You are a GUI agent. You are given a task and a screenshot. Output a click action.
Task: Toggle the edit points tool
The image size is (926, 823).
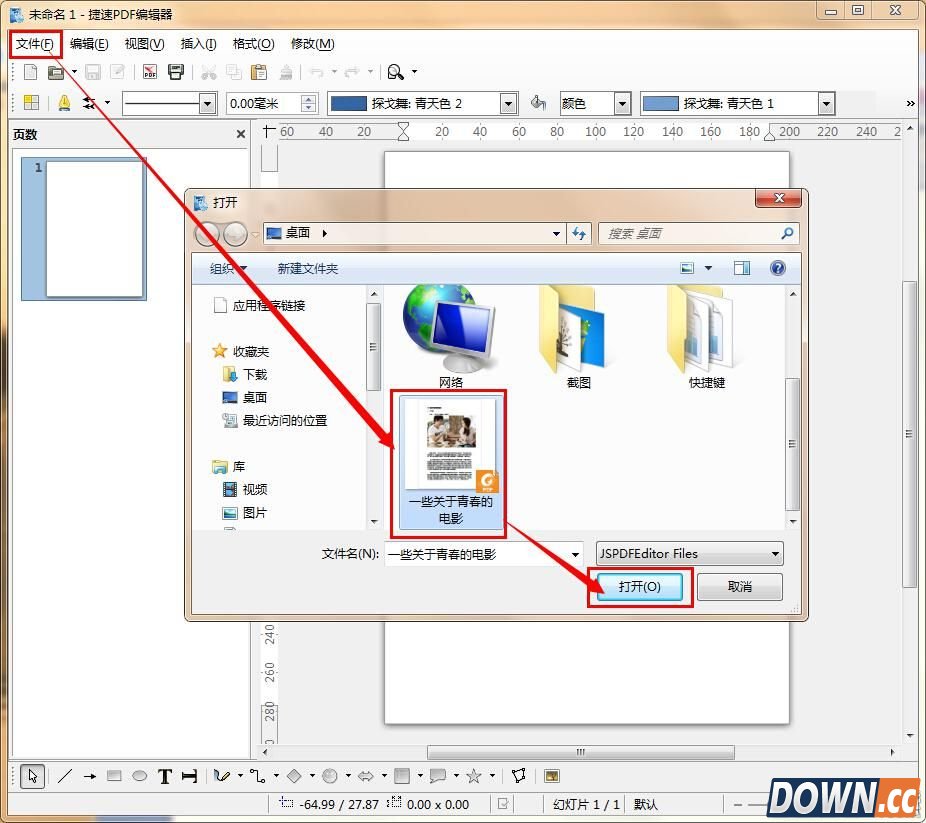click(518, 776)
